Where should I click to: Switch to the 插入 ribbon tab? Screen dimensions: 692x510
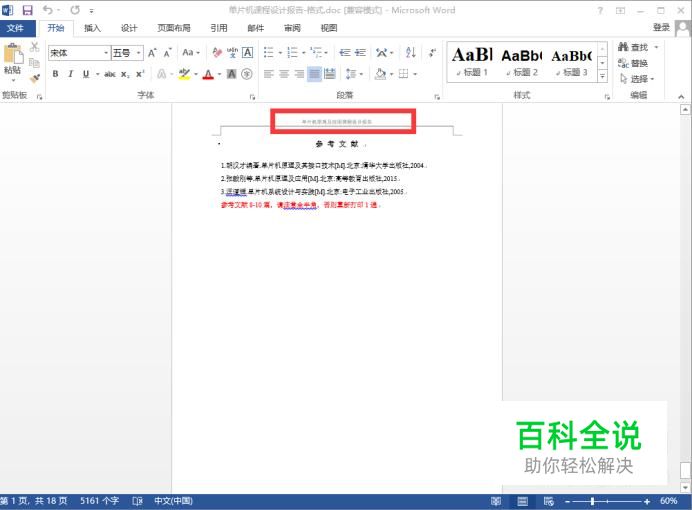(92, 28)
